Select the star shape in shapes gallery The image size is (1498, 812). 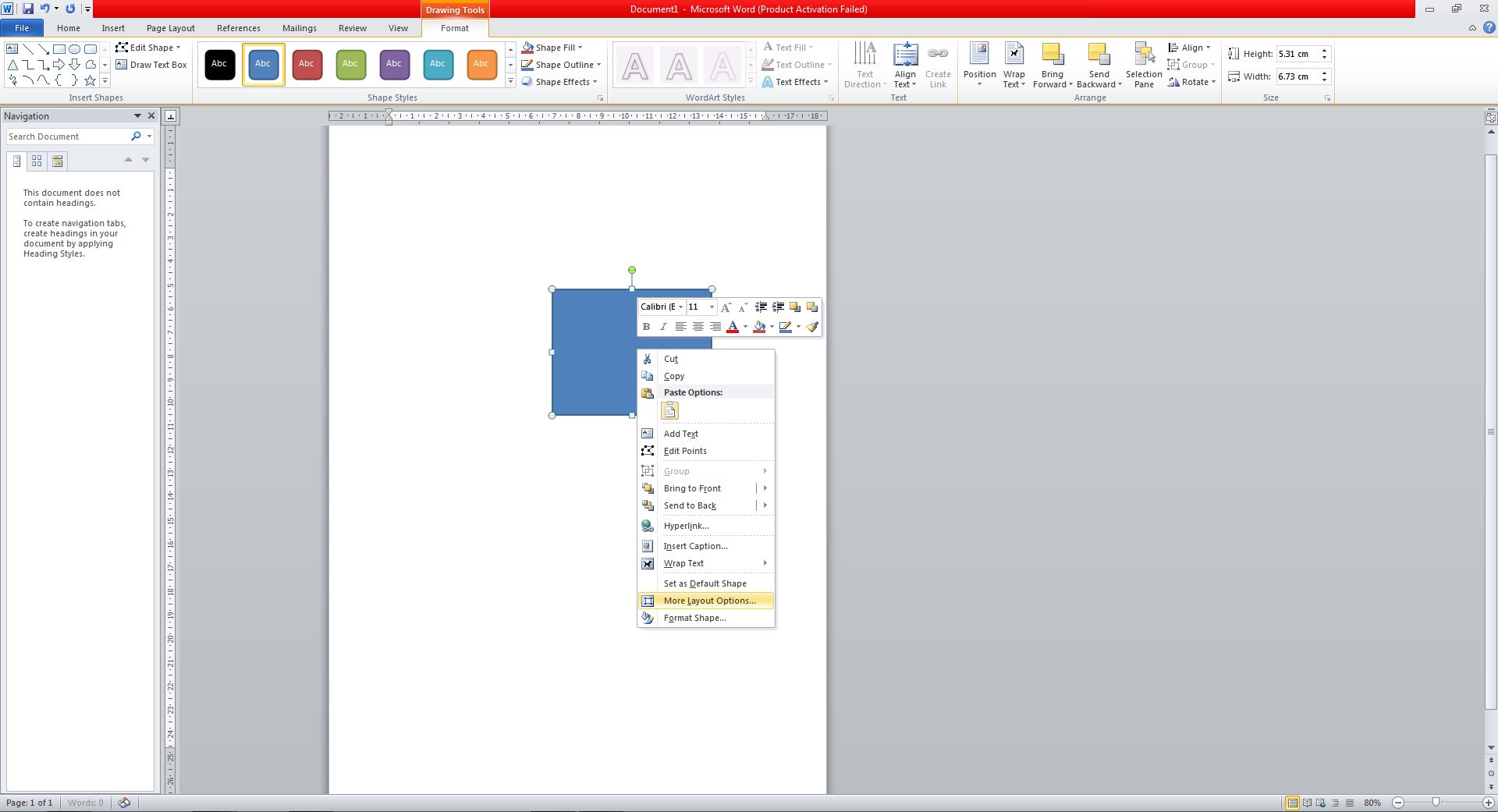click(x=90, y=80)
